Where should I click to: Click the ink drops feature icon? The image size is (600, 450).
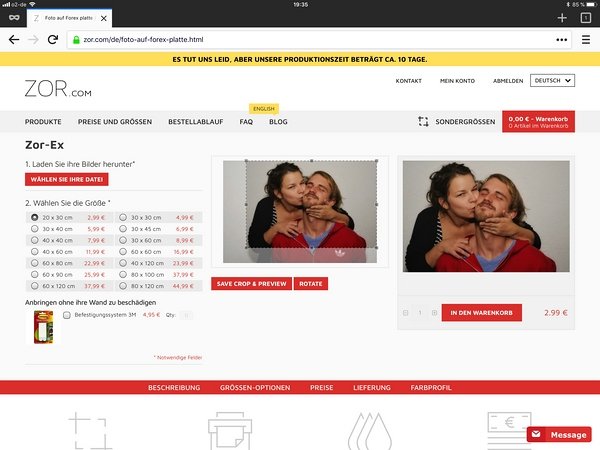[370, 431]
